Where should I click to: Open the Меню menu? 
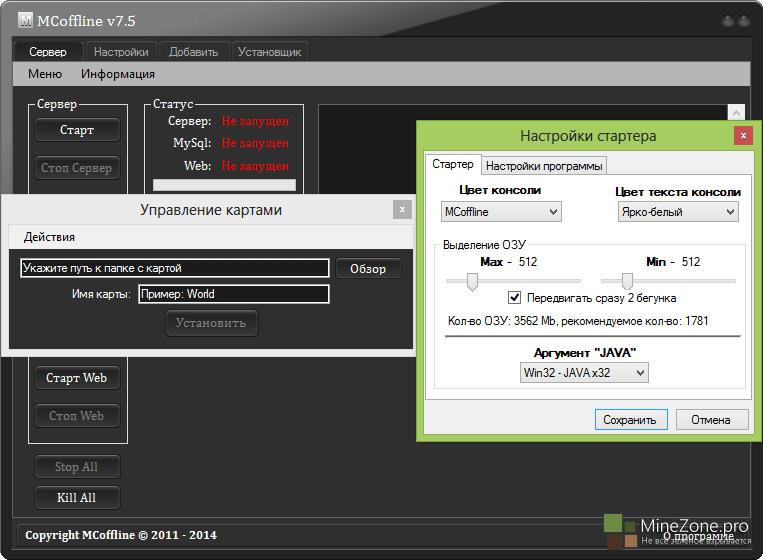pos(45,74)
